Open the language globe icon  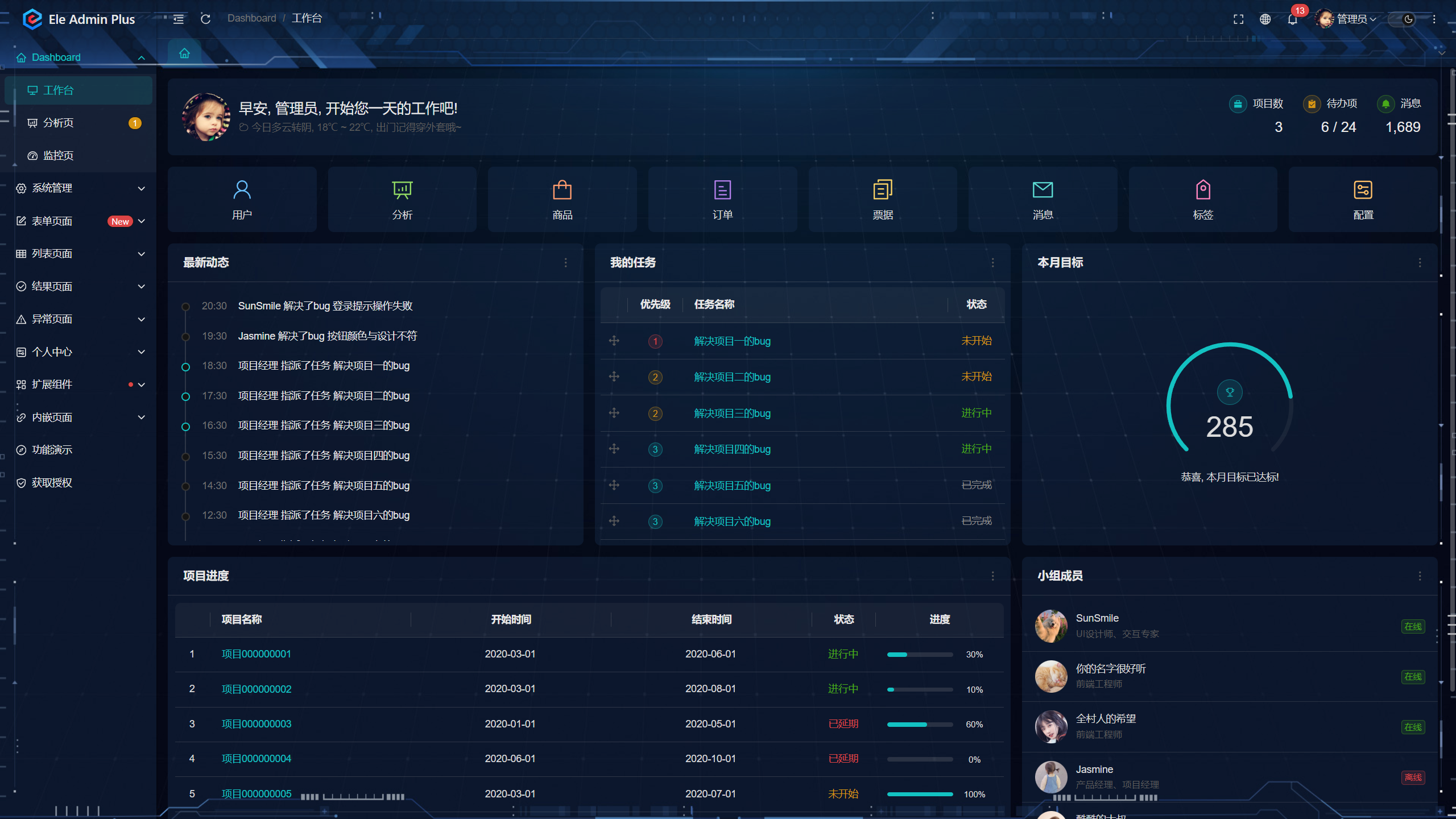(1265, 19)
